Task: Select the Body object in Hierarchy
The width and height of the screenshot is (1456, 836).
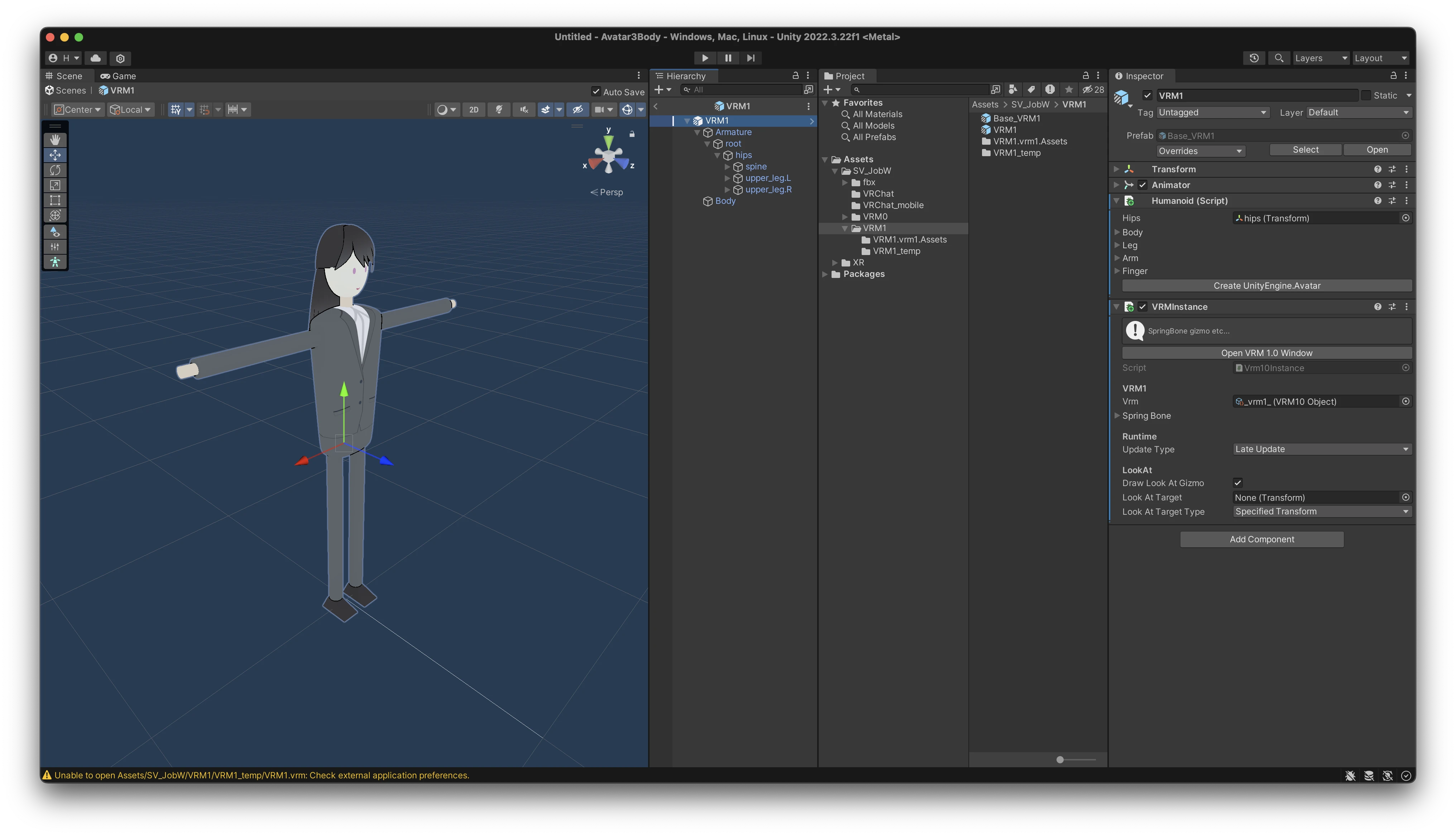Action: [725, 201]
